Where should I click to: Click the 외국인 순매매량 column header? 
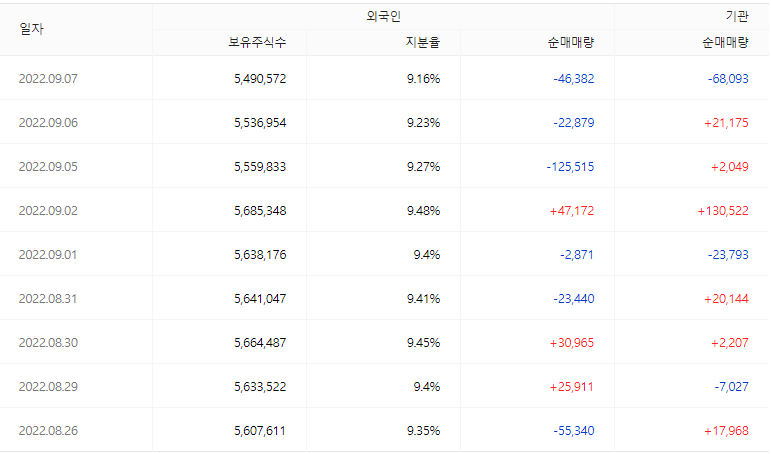[571, 42]
